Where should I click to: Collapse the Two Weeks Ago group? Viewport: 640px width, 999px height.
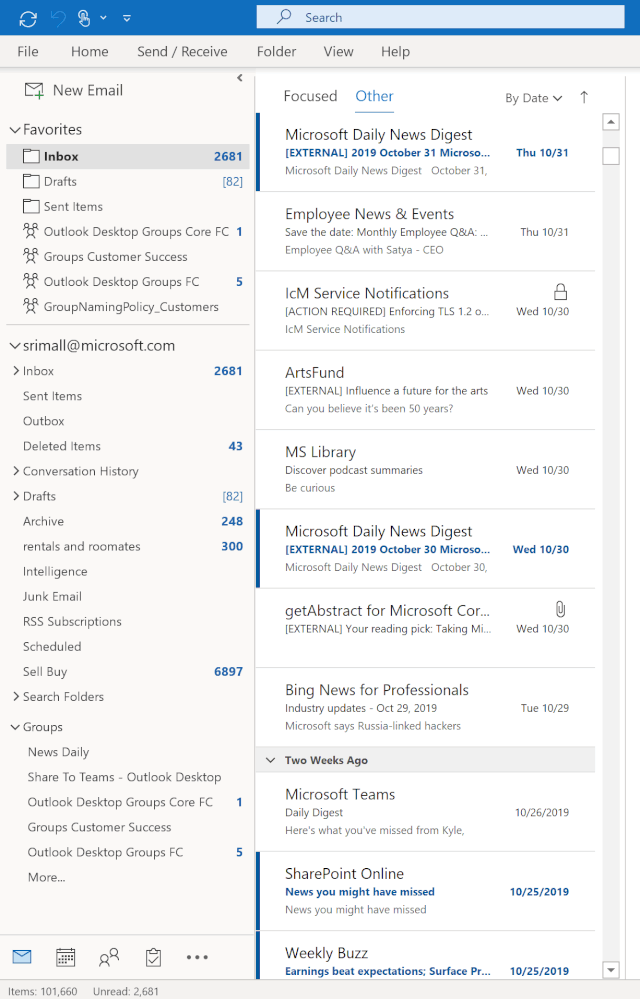pyautogui.click(x=271, y=760)
